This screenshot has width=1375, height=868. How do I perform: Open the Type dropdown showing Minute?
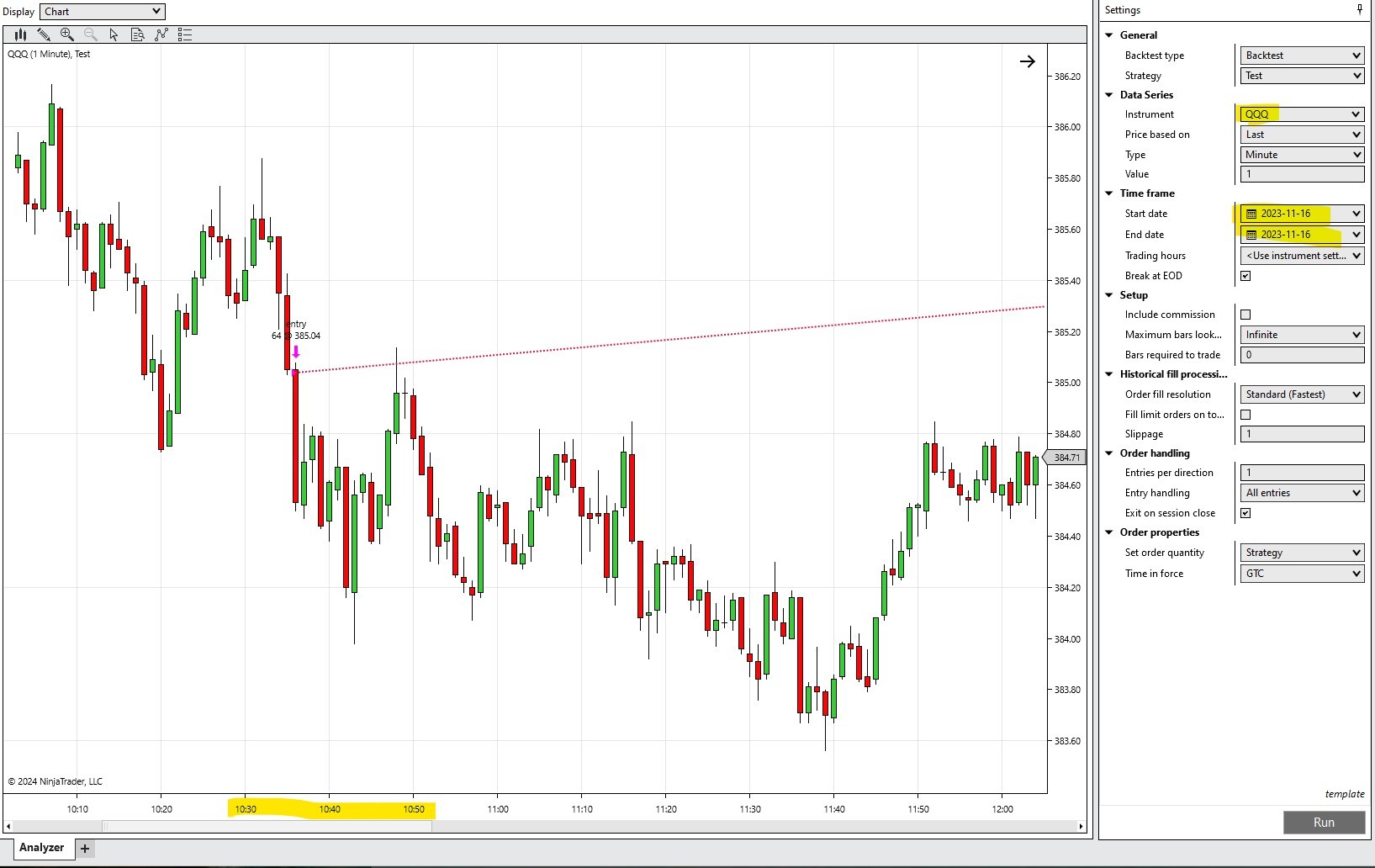(x=1302, y=155)
